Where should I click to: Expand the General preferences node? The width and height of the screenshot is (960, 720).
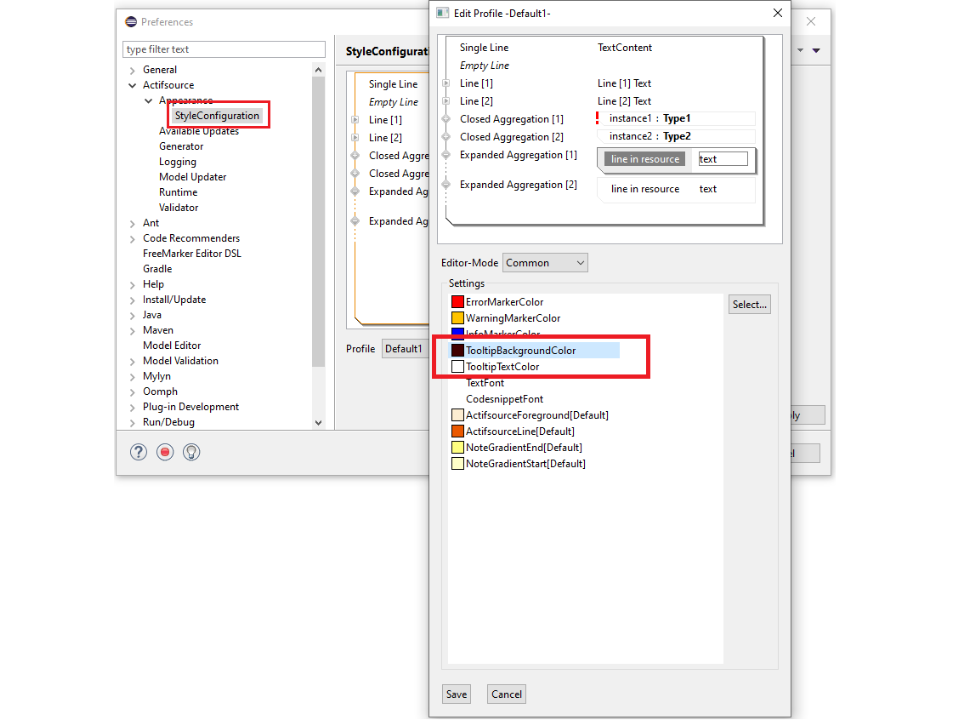click(x=133, y=70)
